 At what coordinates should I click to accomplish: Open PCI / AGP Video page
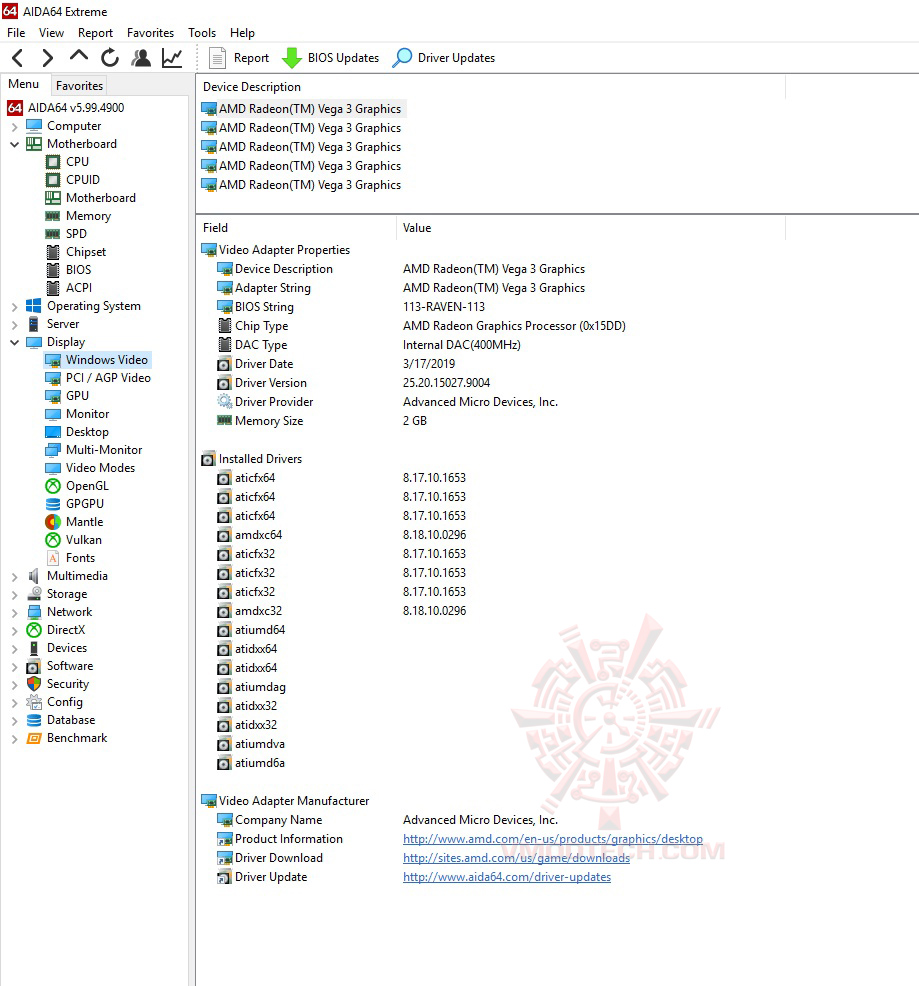coord(98,378)
